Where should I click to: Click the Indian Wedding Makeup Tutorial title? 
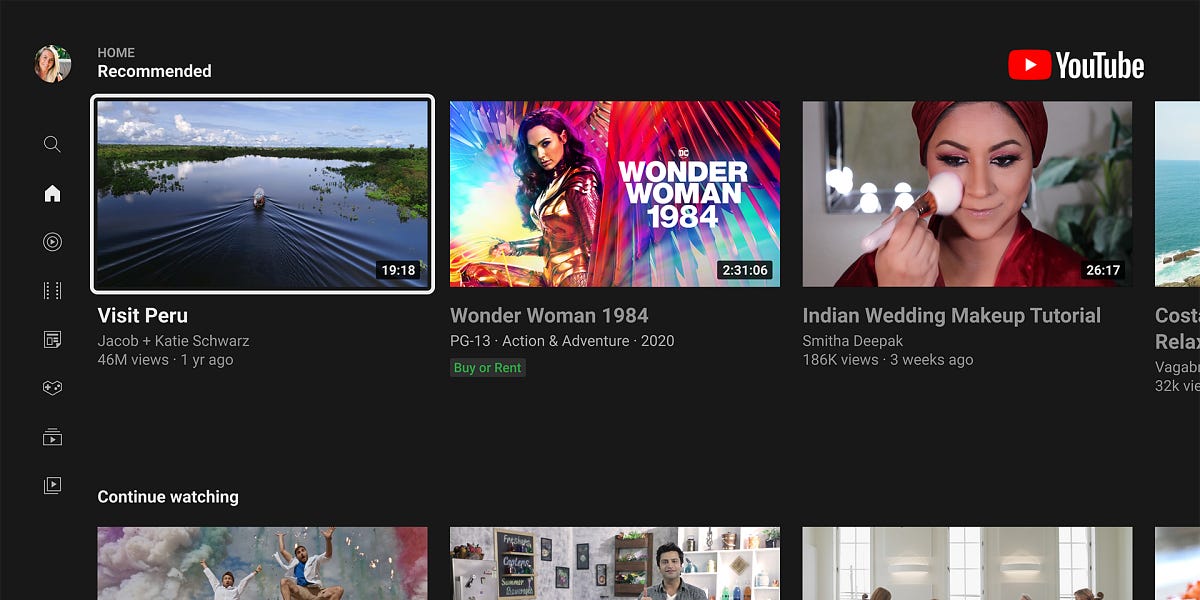click(952, 315)
